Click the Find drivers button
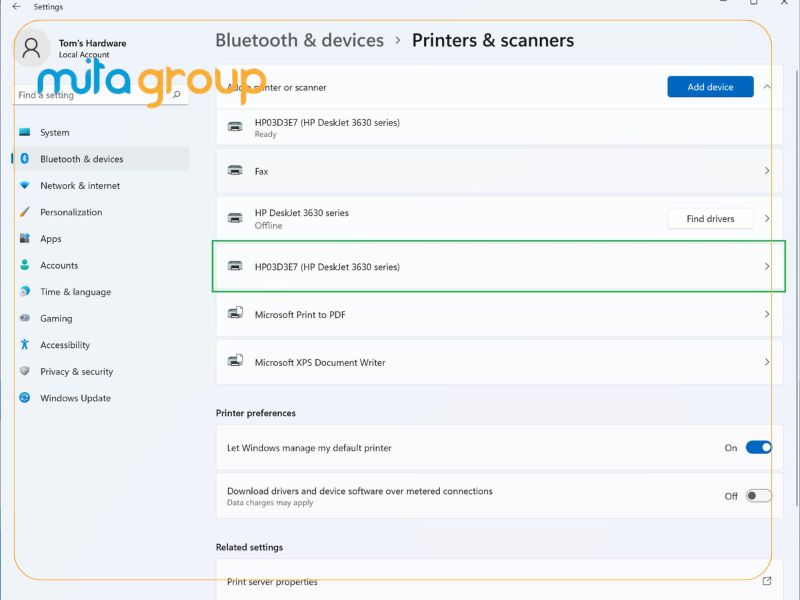Viewport: 800px width, 600px height. [x=710, y=218]
